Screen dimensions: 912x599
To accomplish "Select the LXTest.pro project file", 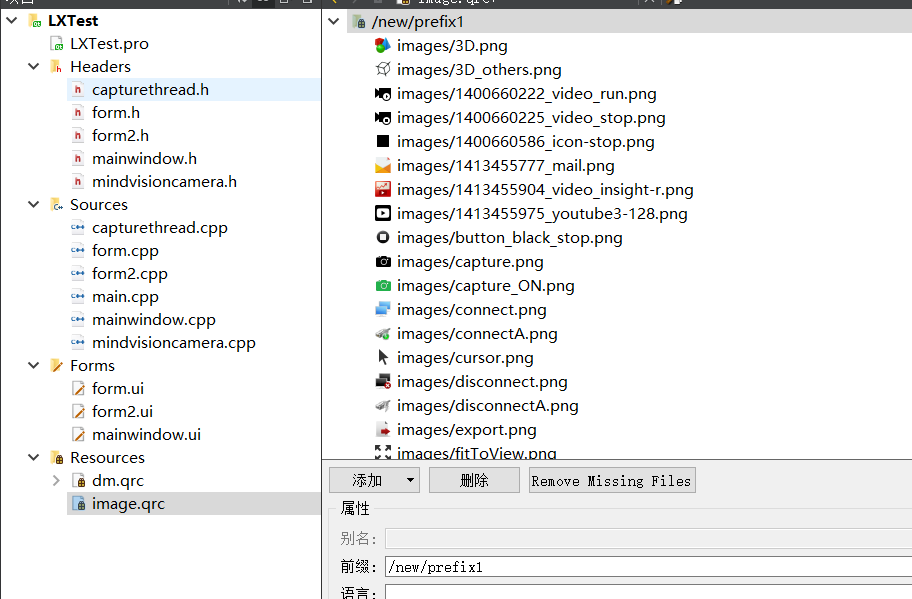I will (x=109, y=44).
